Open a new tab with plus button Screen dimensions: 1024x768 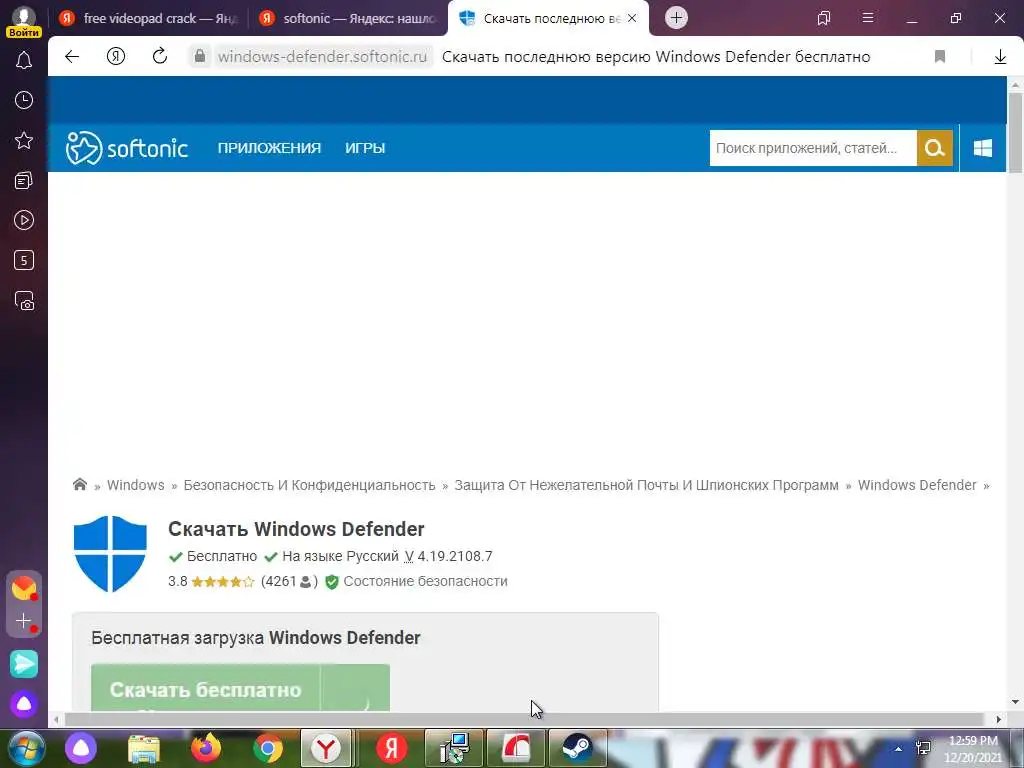(x=677, y=18)
